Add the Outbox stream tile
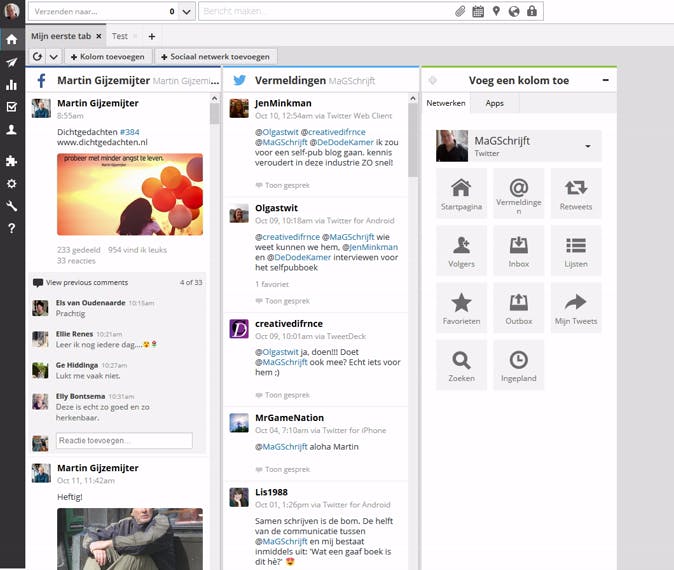Image resolution: width=674 pixels, height=570 pixels. pyautogui.click(x=519, y=308)
